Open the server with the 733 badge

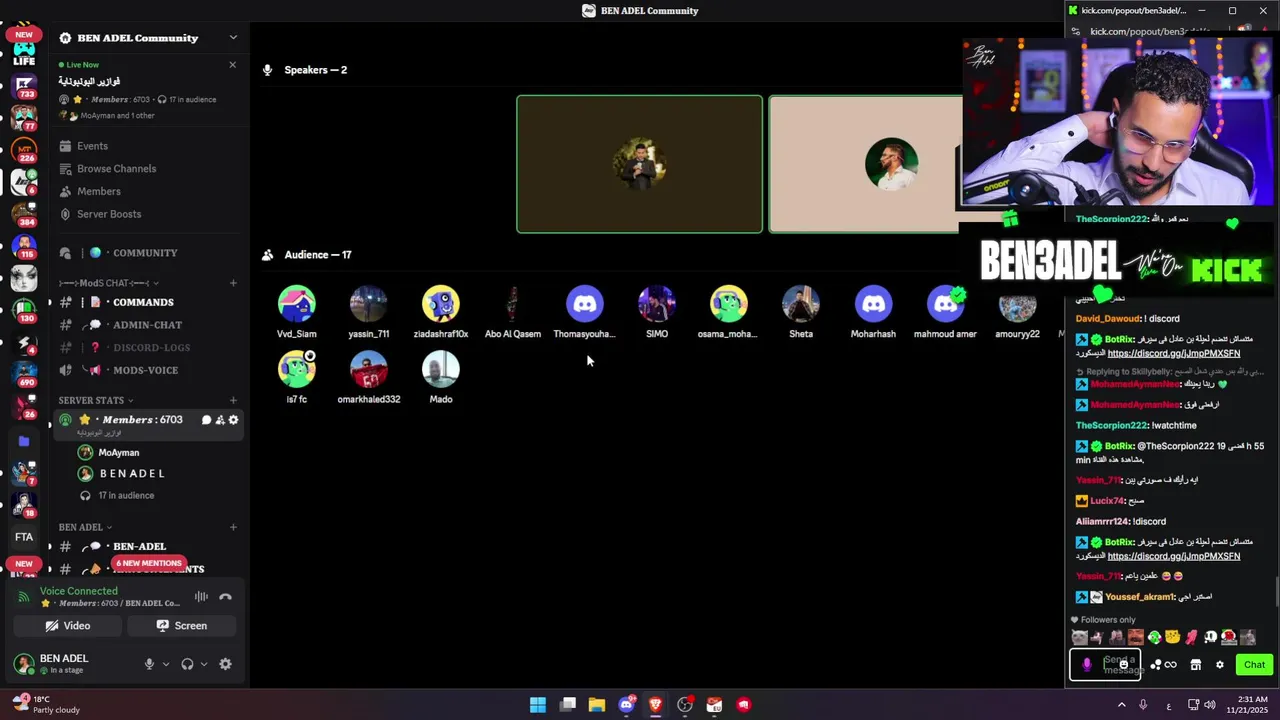pos(24,85)
